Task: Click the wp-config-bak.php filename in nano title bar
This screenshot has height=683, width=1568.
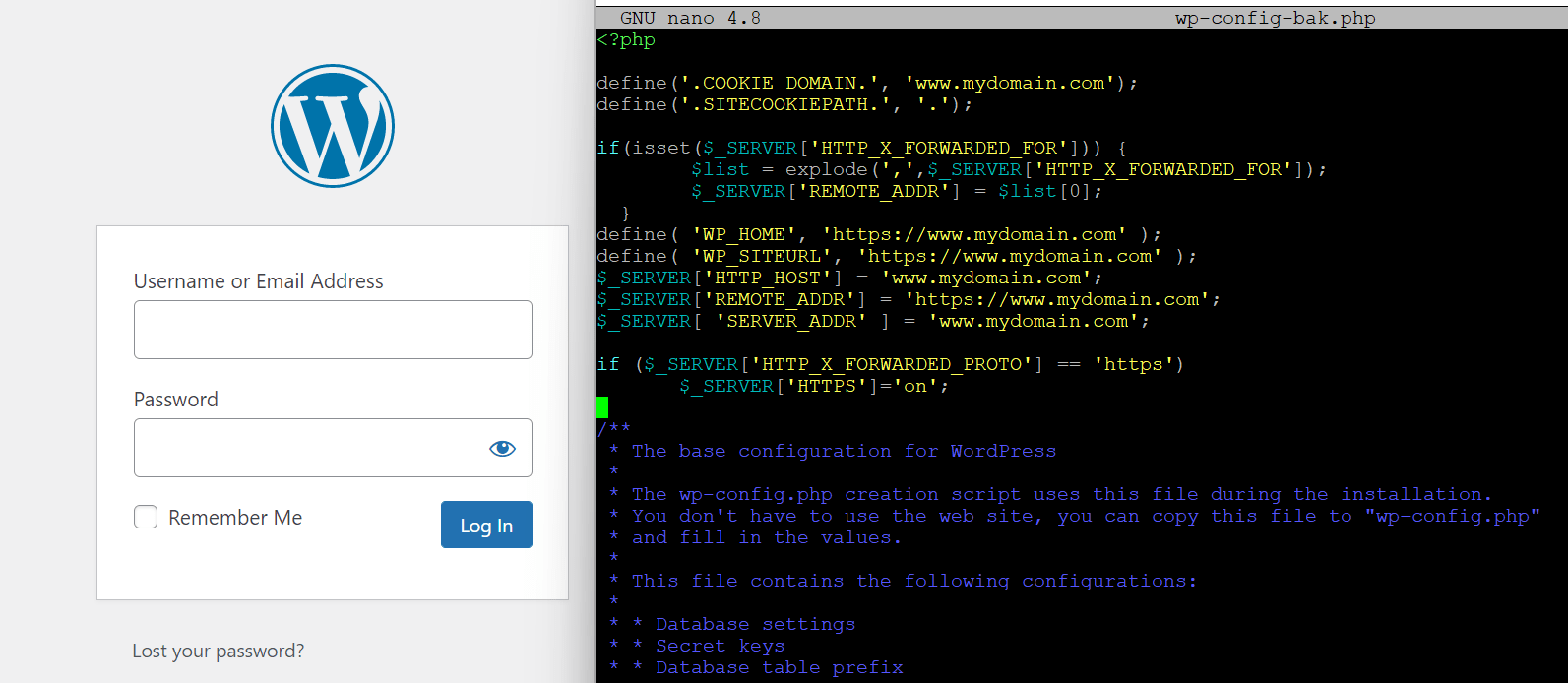Action: 1275,18
